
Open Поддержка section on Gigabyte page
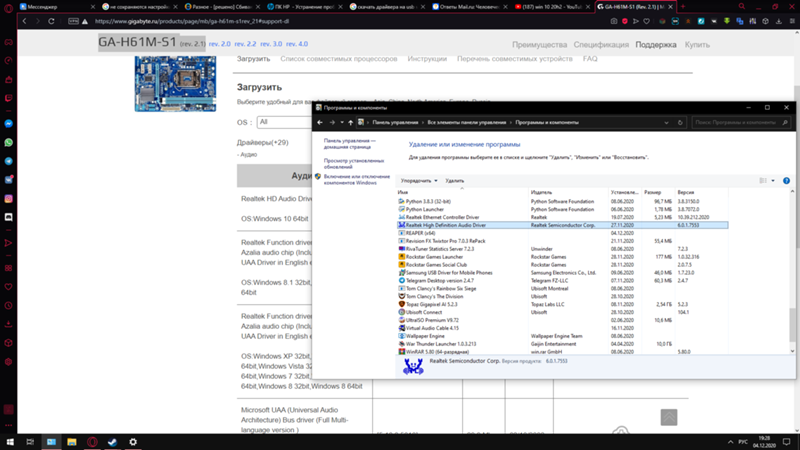[656, 44]
